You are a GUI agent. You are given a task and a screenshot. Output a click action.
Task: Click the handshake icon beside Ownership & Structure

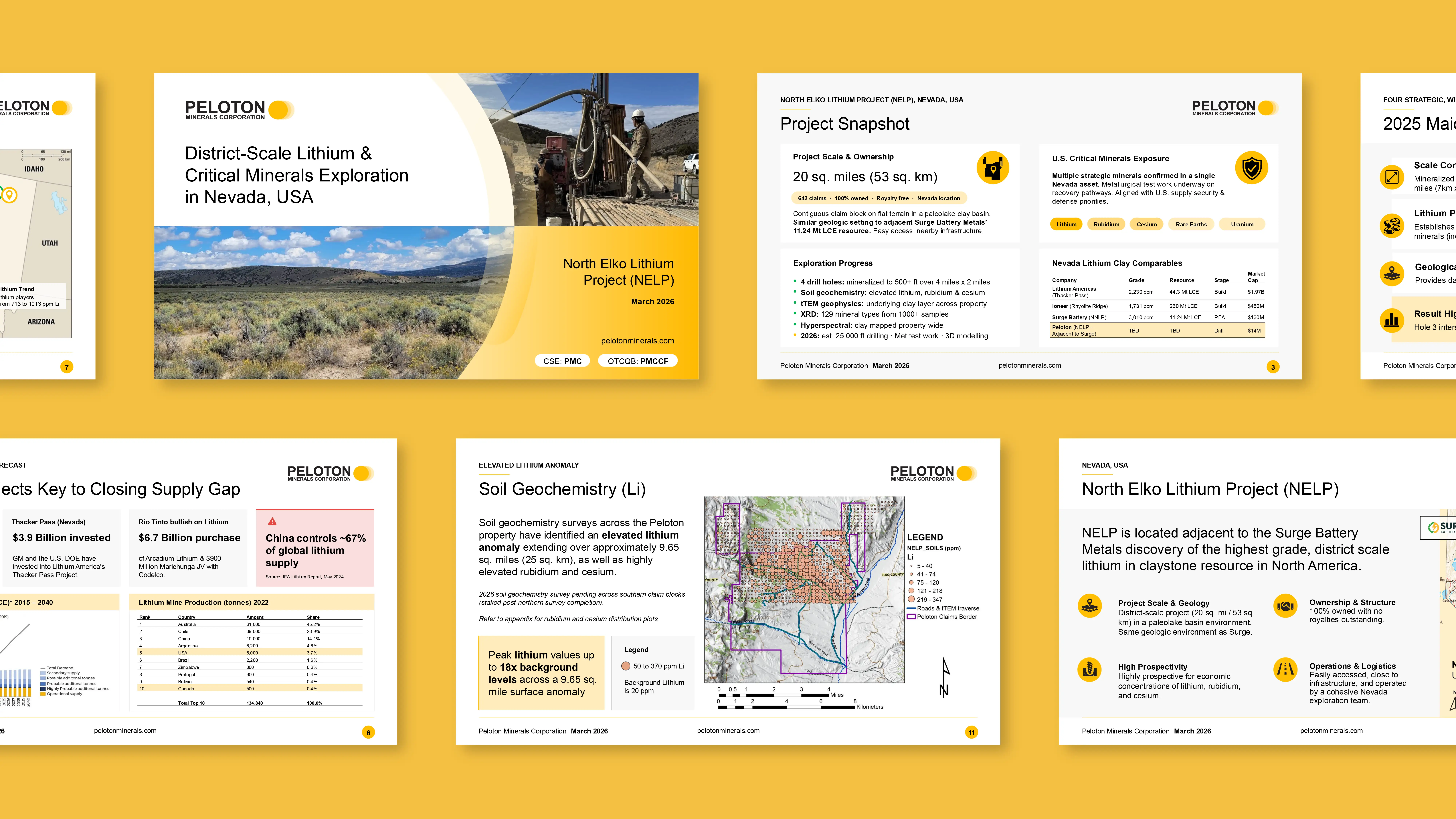pyautogui.click(x=1285, y=606)
